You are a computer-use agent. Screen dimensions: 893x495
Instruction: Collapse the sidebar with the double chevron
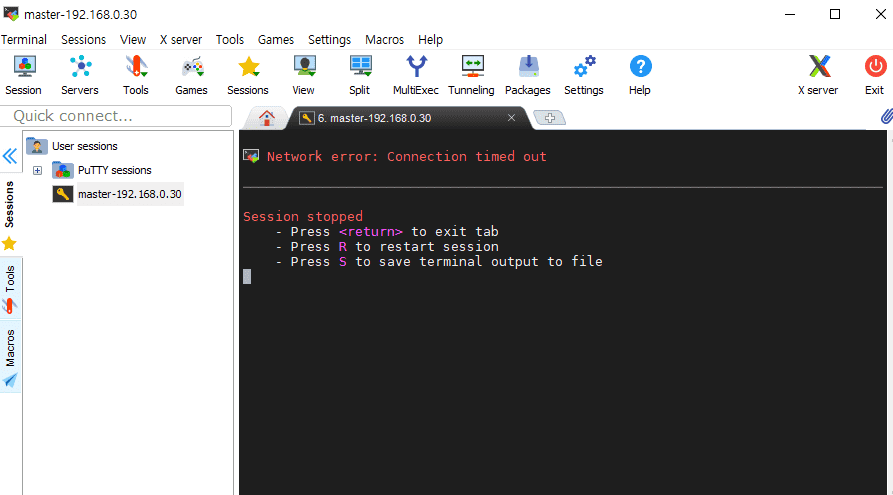(x=10, y=156)
